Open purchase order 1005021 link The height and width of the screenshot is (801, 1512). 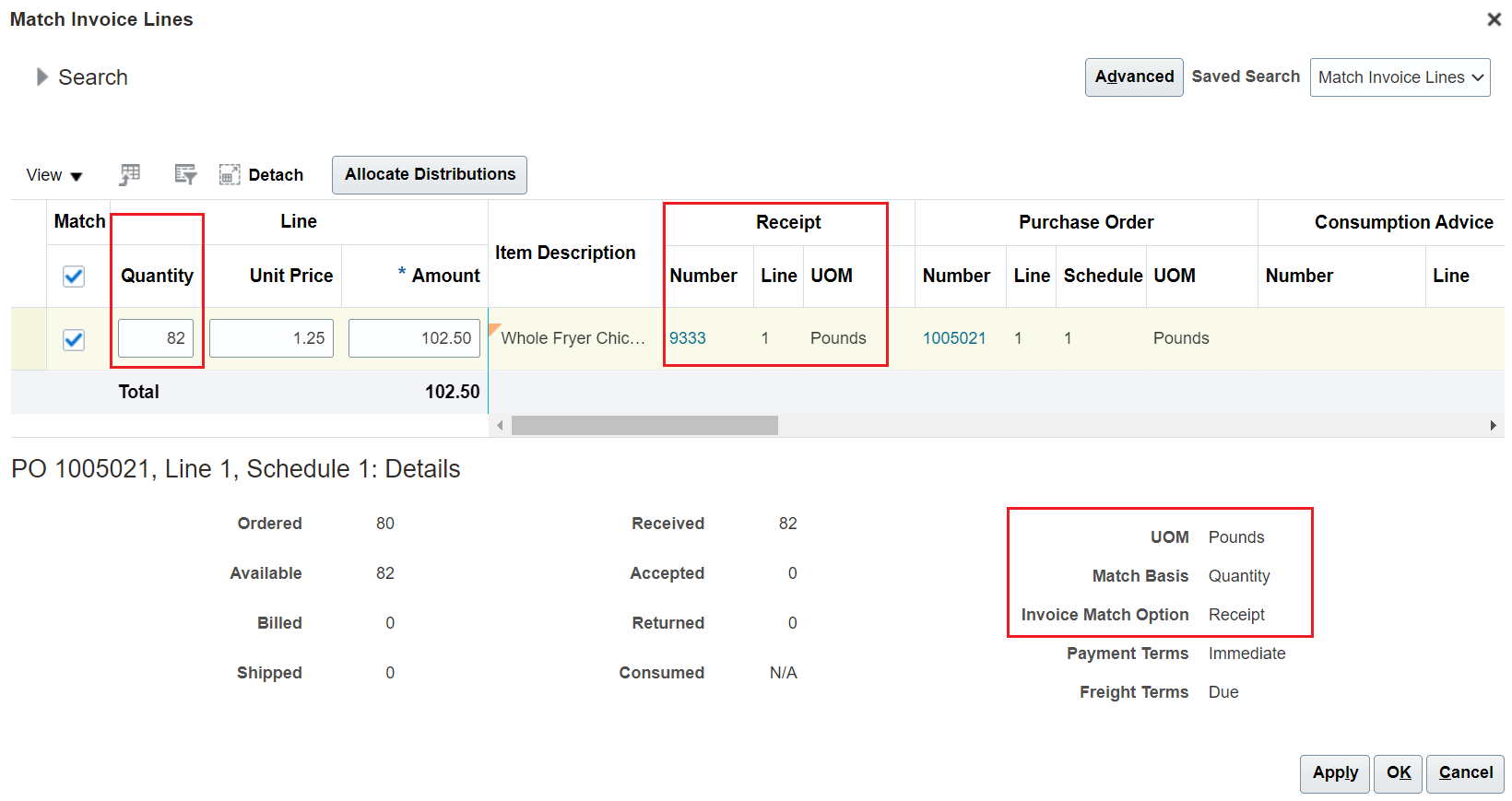pos(954,338)
